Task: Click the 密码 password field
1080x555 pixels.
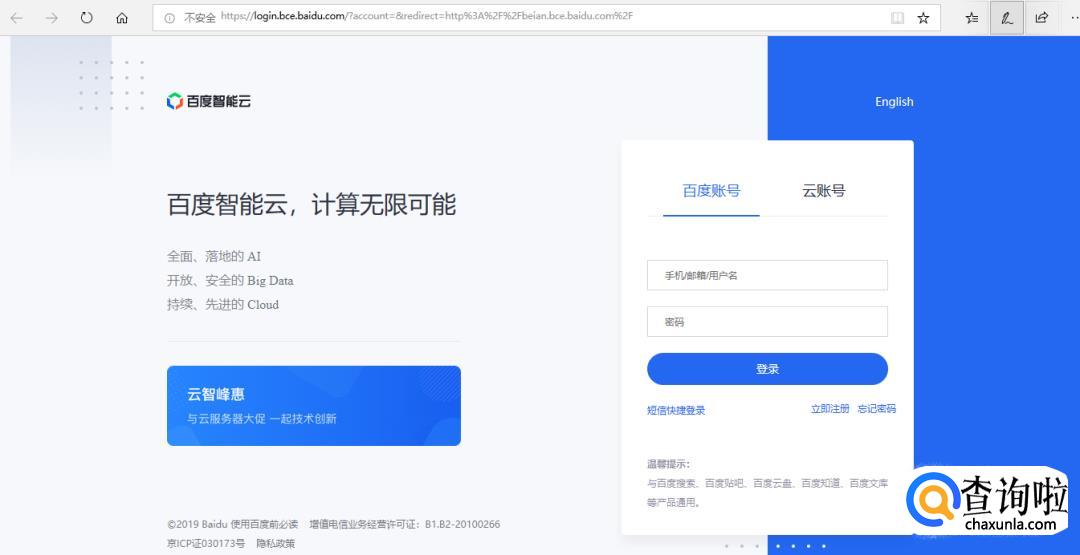Action: tap(767, 322)
